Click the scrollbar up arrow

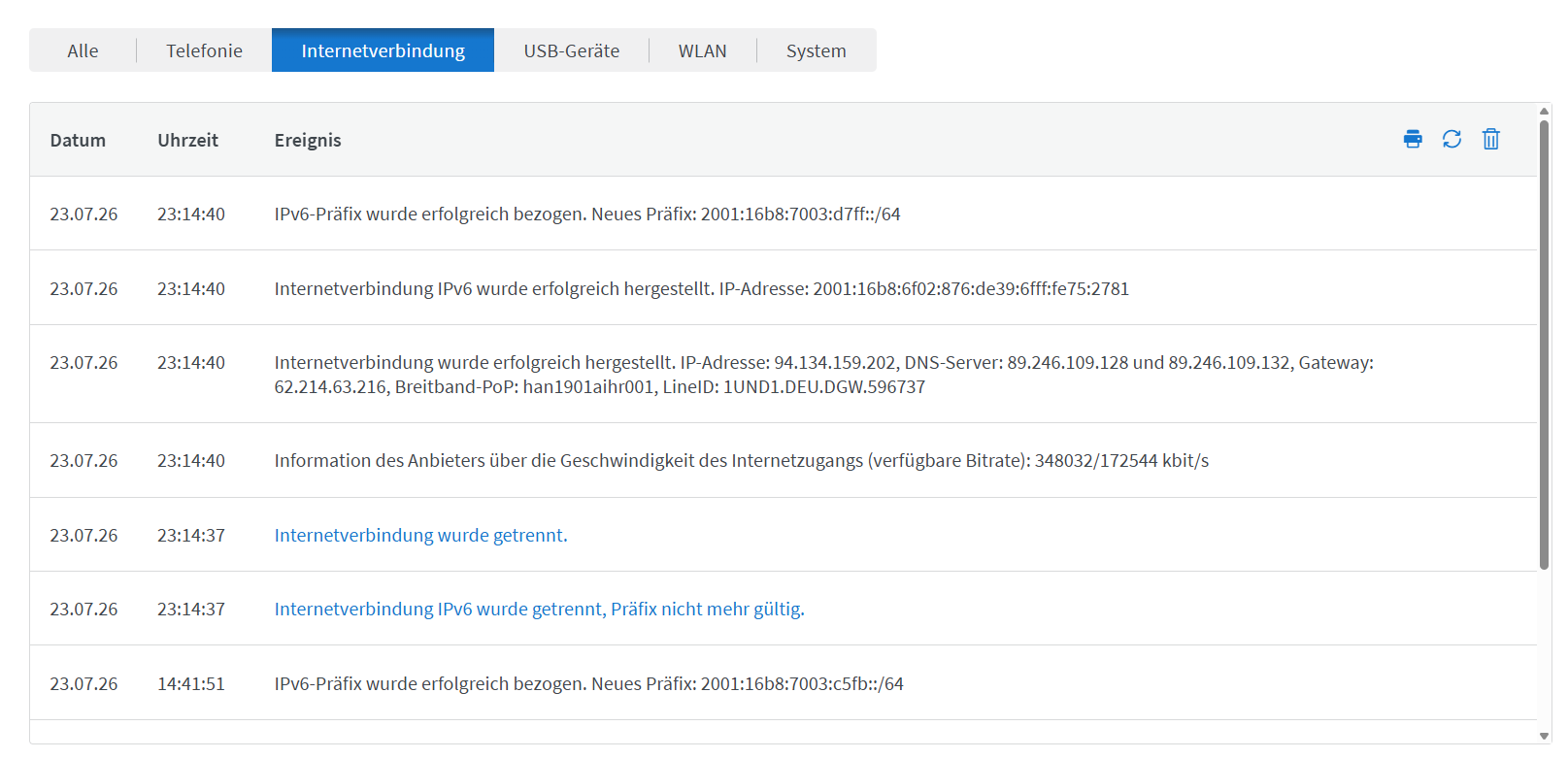1544,112
